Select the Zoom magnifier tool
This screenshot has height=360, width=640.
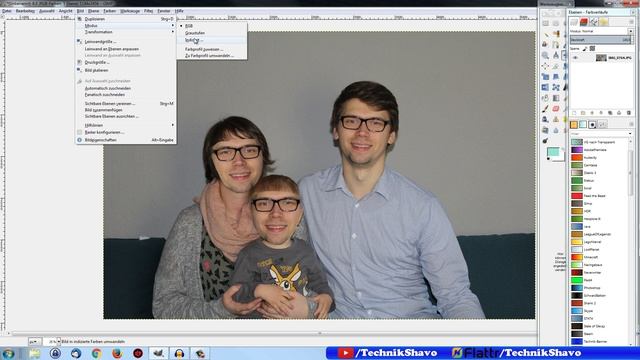(545, 55)
